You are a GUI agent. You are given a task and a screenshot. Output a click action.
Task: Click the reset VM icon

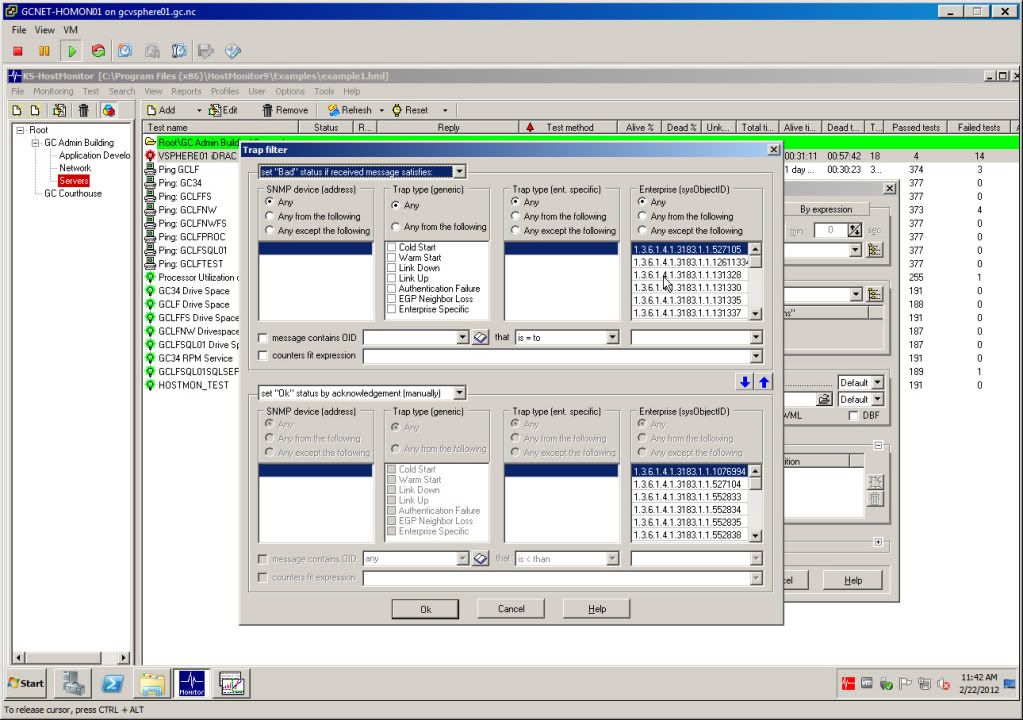pyautogui.click(x=99, y=51)
